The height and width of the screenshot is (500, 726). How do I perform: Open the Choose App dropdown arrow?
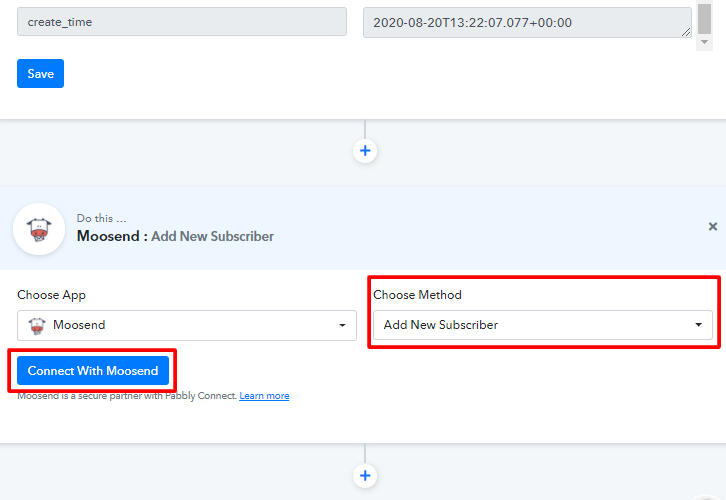342,325
